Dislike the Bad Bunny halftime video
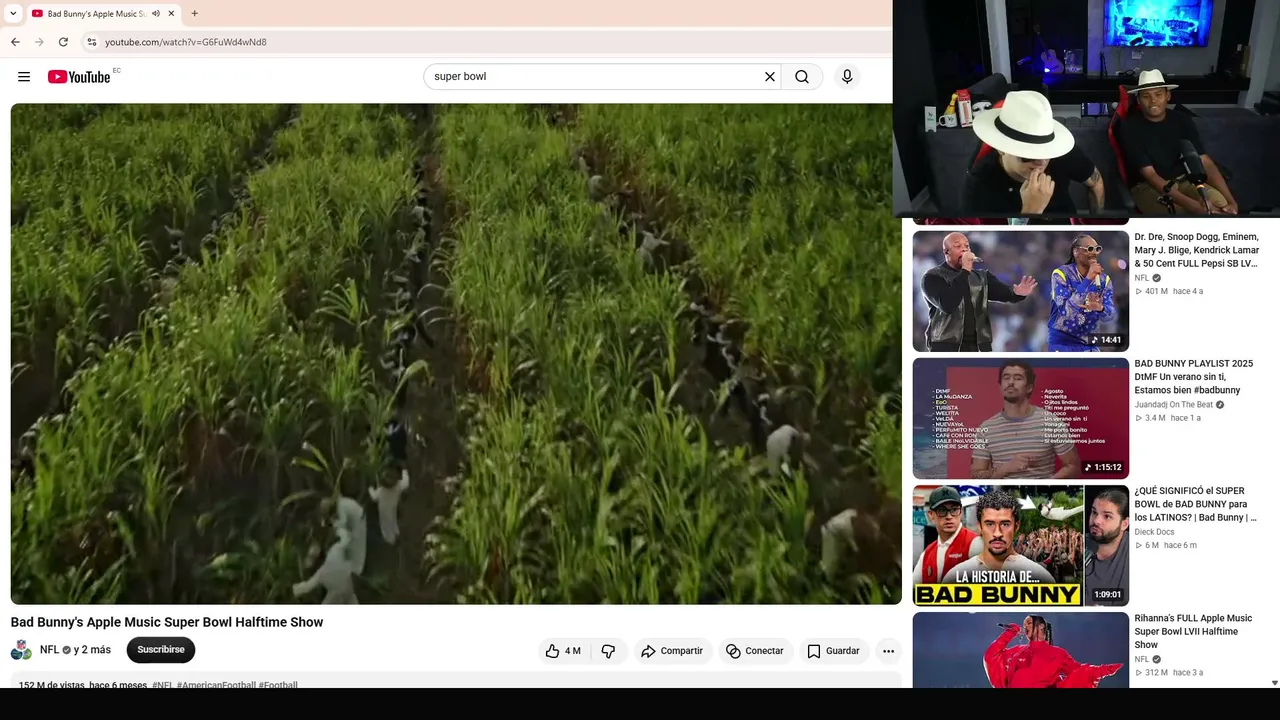 coord(608,651)
